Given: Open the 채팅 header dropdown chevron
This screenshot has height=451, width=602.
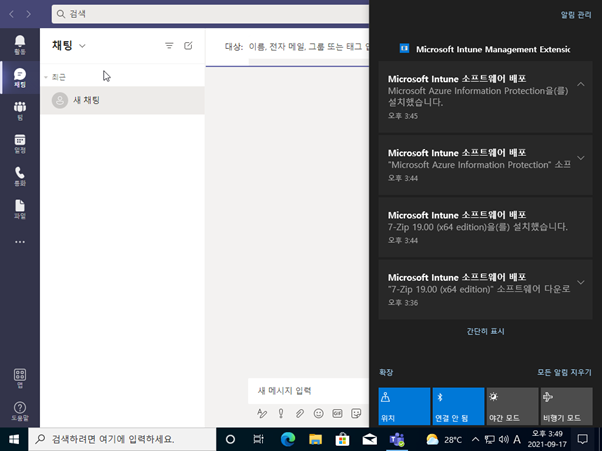Looking at the screenshot, I should click(x=82, y=46).
